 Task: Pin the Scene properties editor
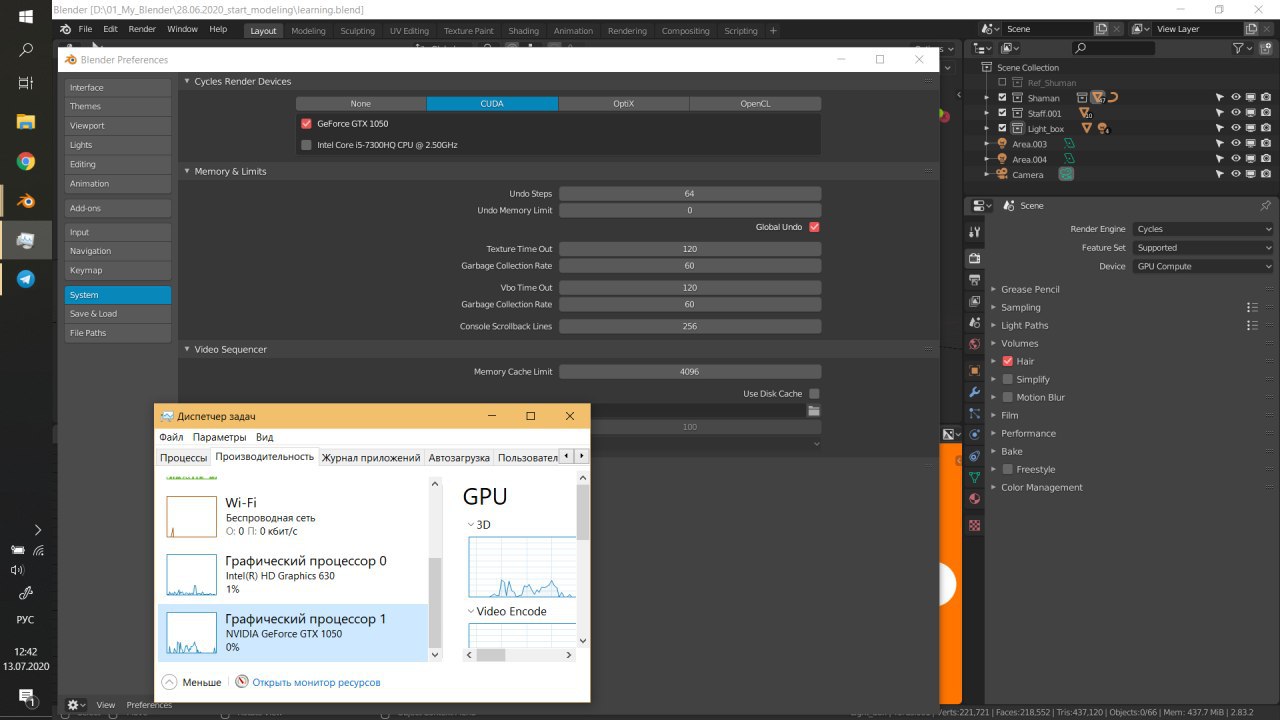click(x=1265, y=205)
